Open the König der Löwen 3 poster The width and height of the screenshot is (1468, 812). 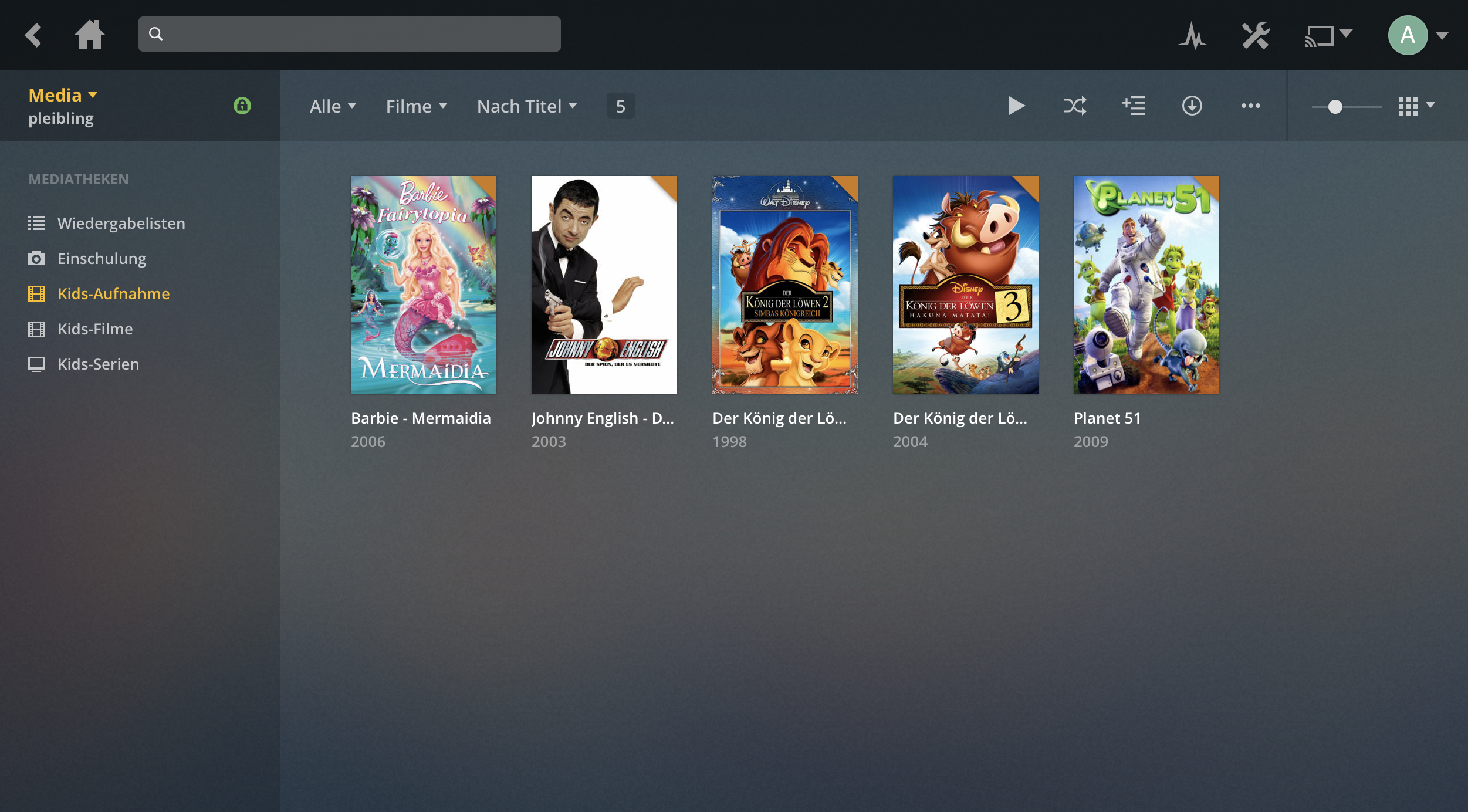click(x=965, y=285)
